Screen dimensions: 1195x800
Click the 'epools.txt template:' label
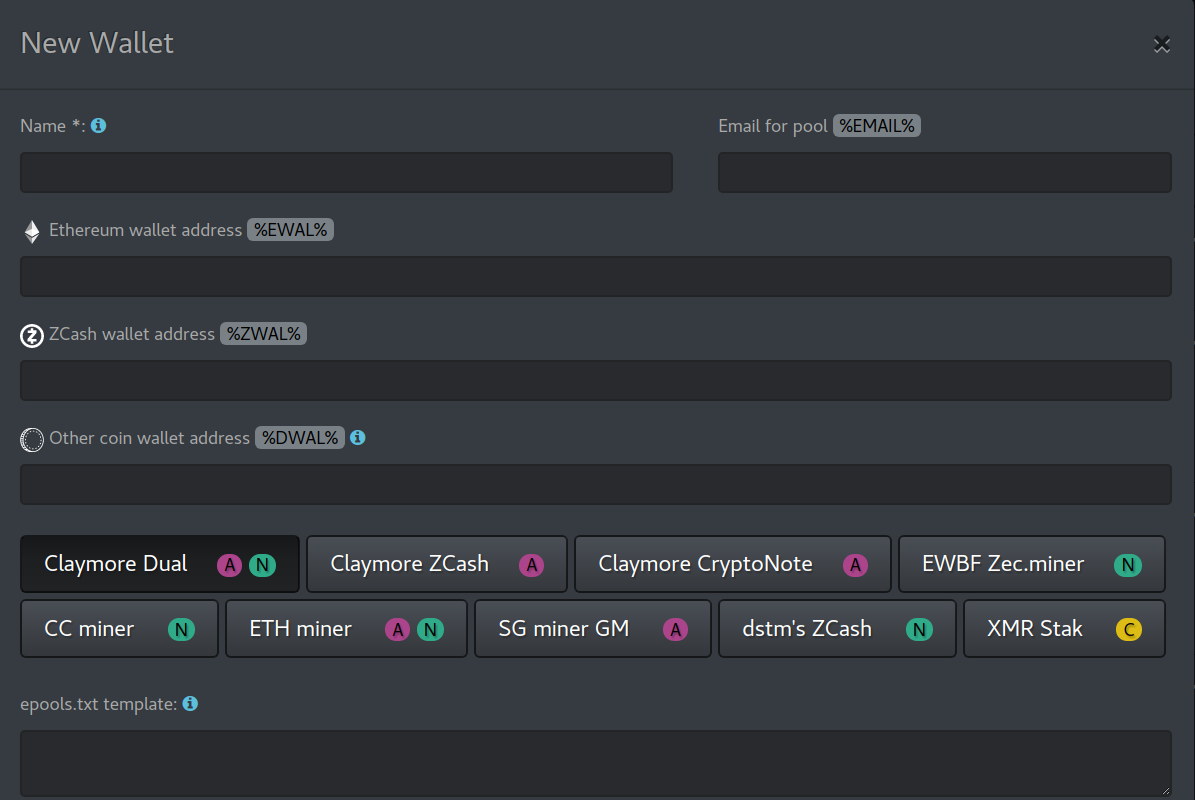98,704
